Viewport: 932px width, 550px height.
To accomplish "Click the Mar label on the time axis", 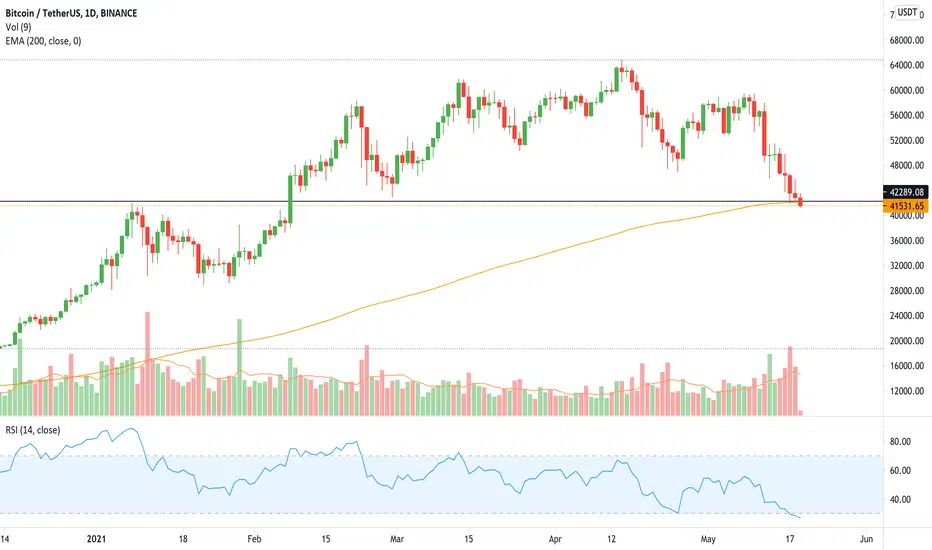I will pyautogui.click(x=396, y=539).
